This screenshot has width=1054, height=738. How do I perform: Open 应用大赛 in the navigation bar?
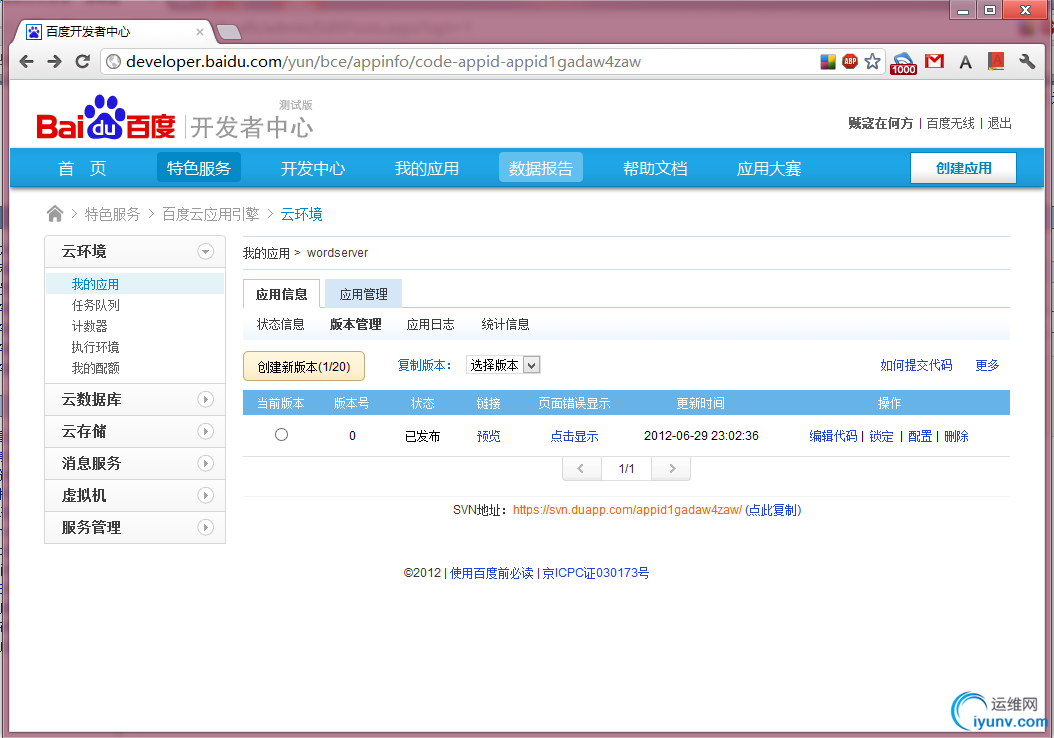(769, 168)
